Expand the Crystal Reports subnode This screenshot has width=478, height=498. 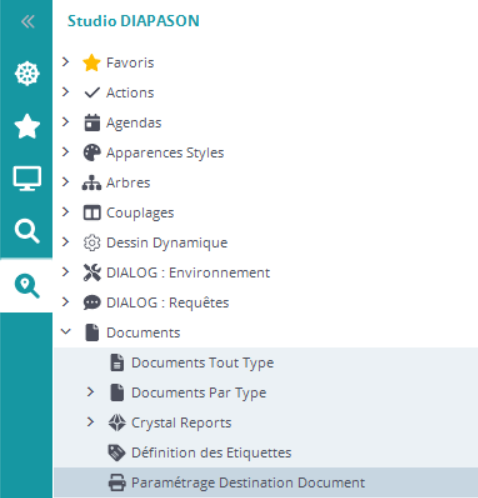click(90, 422)
